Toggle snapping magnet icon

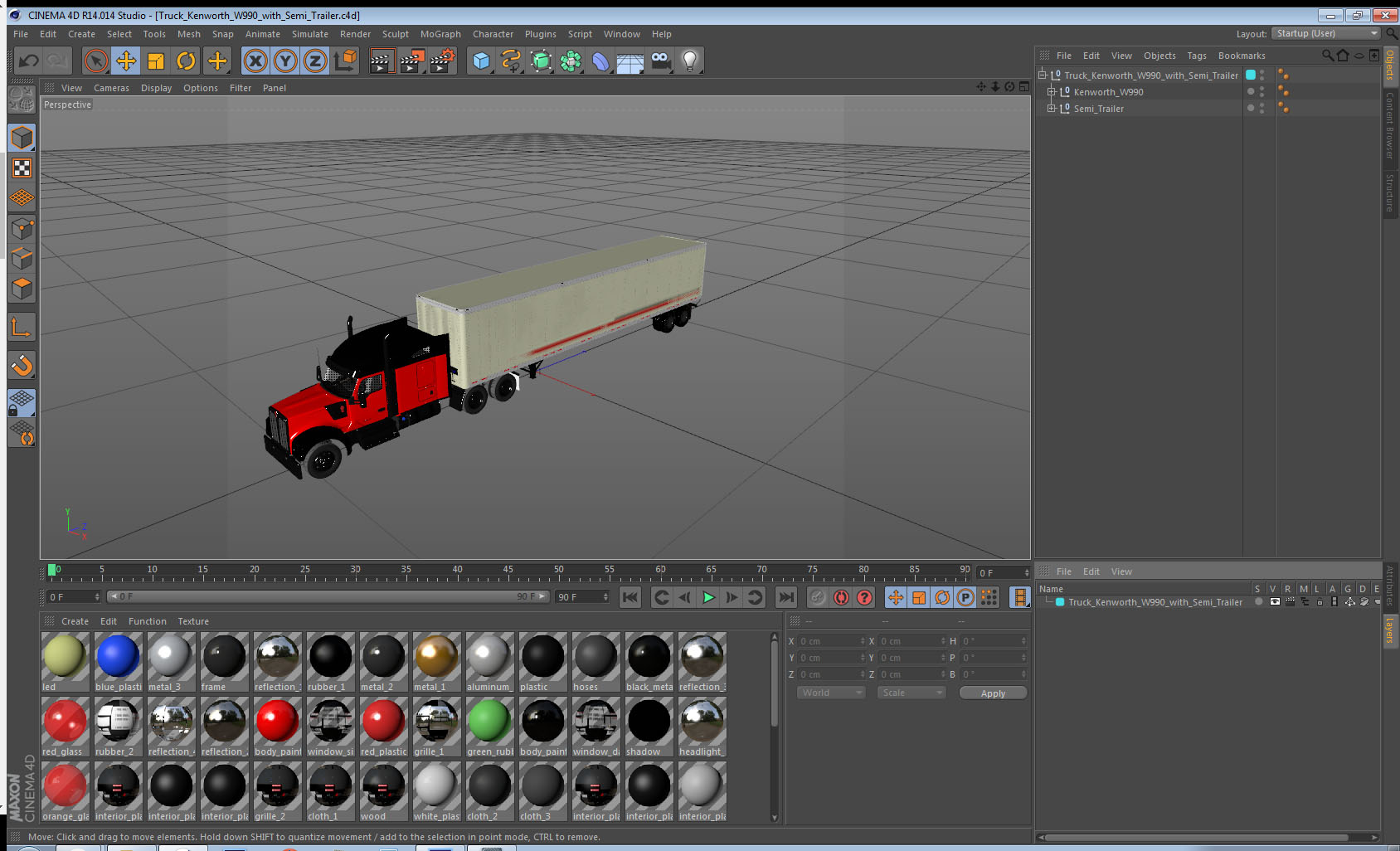coord(22,365)
